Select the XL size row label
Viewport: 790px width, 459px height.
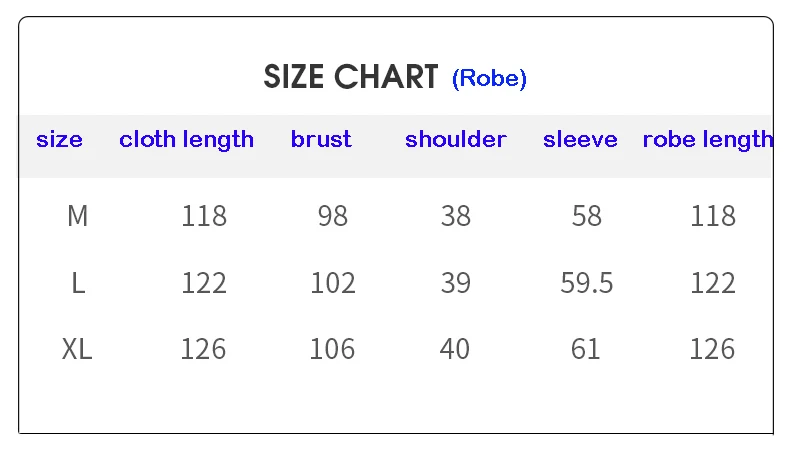pyautogui.click(x=77, y=349)
